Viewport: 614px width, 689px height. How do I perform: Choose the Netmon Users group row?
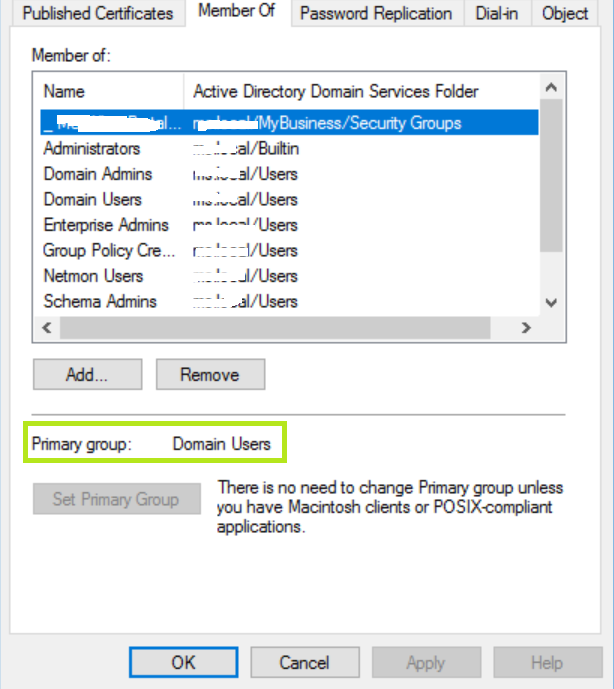pyautogui.click(x=93, y=276)
